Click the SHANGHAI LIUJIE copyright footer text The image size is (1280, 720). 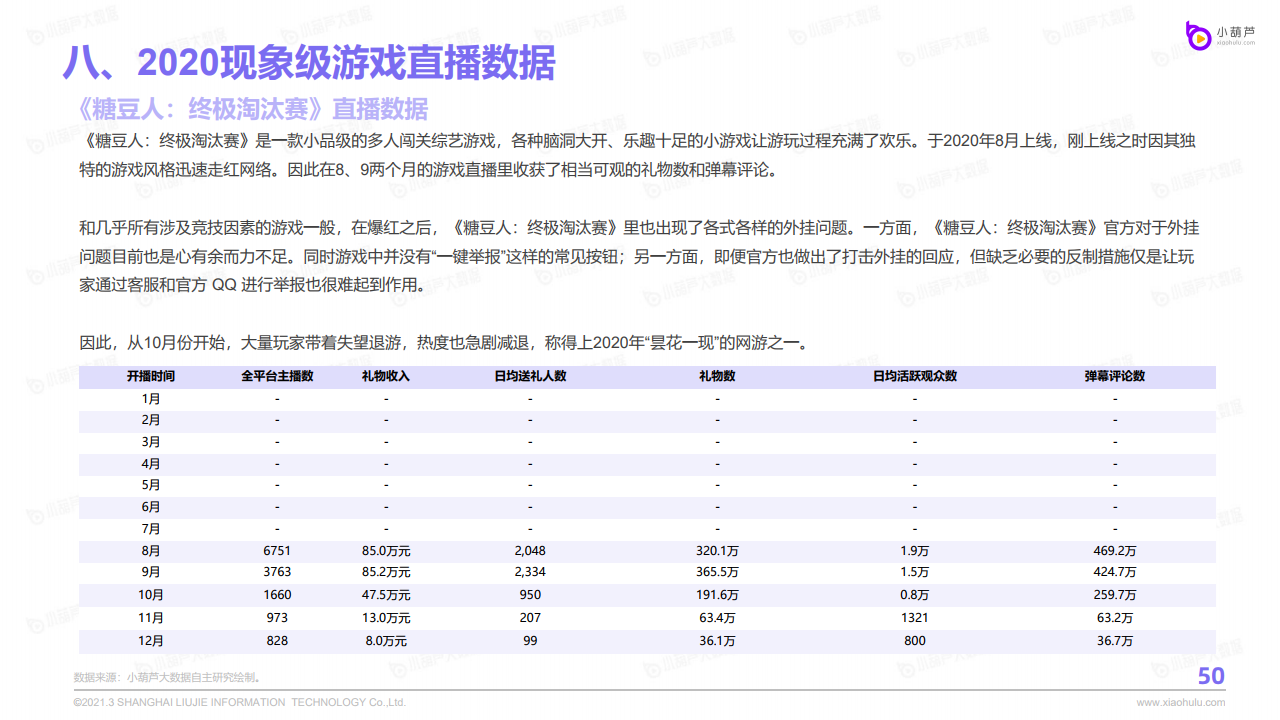(x=240, y=703)
